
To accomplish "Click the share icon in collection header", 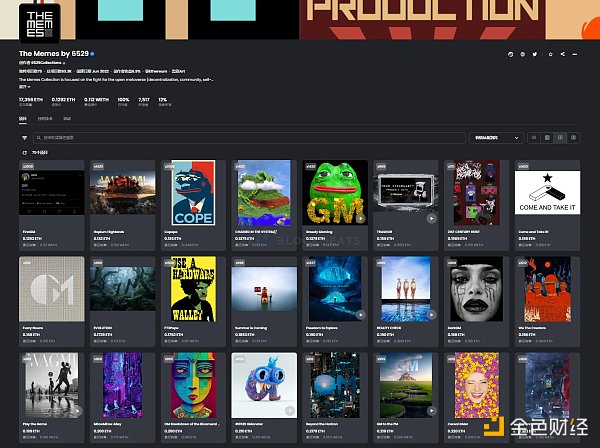I will pos(561,53).
